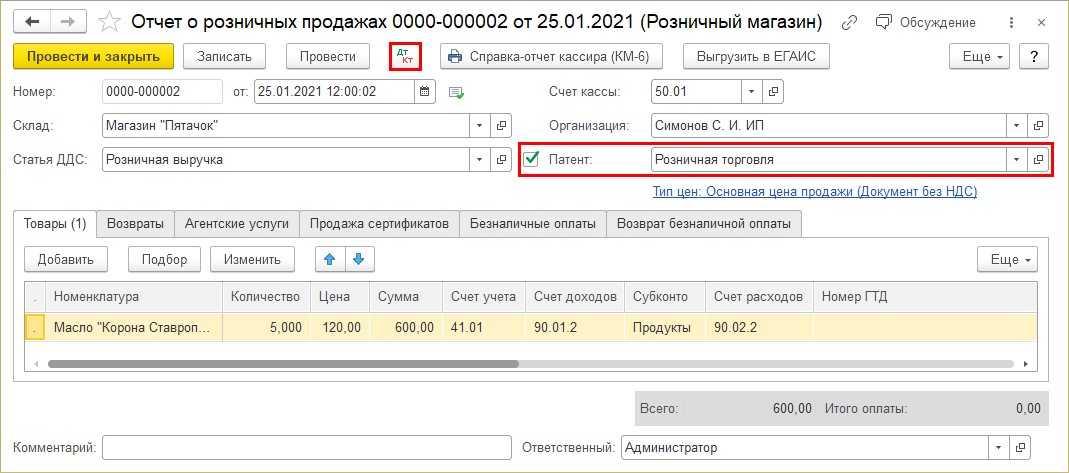Open the top Еще menu

980,57
